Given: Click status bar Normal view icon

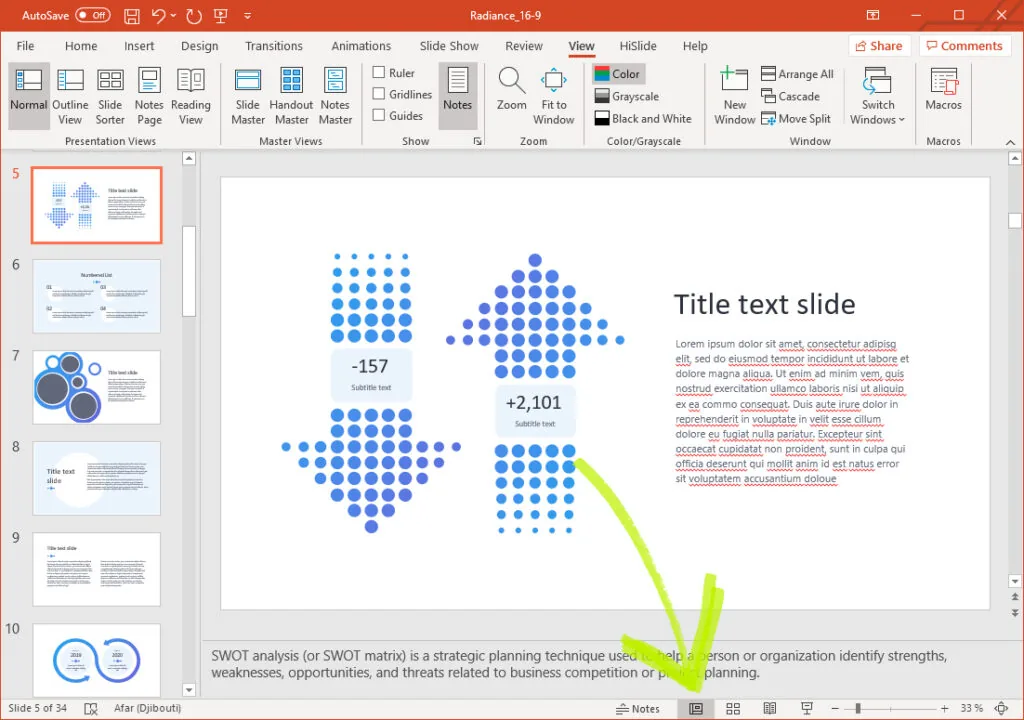Looking at the screenshot, I should [x=696, y=709].
